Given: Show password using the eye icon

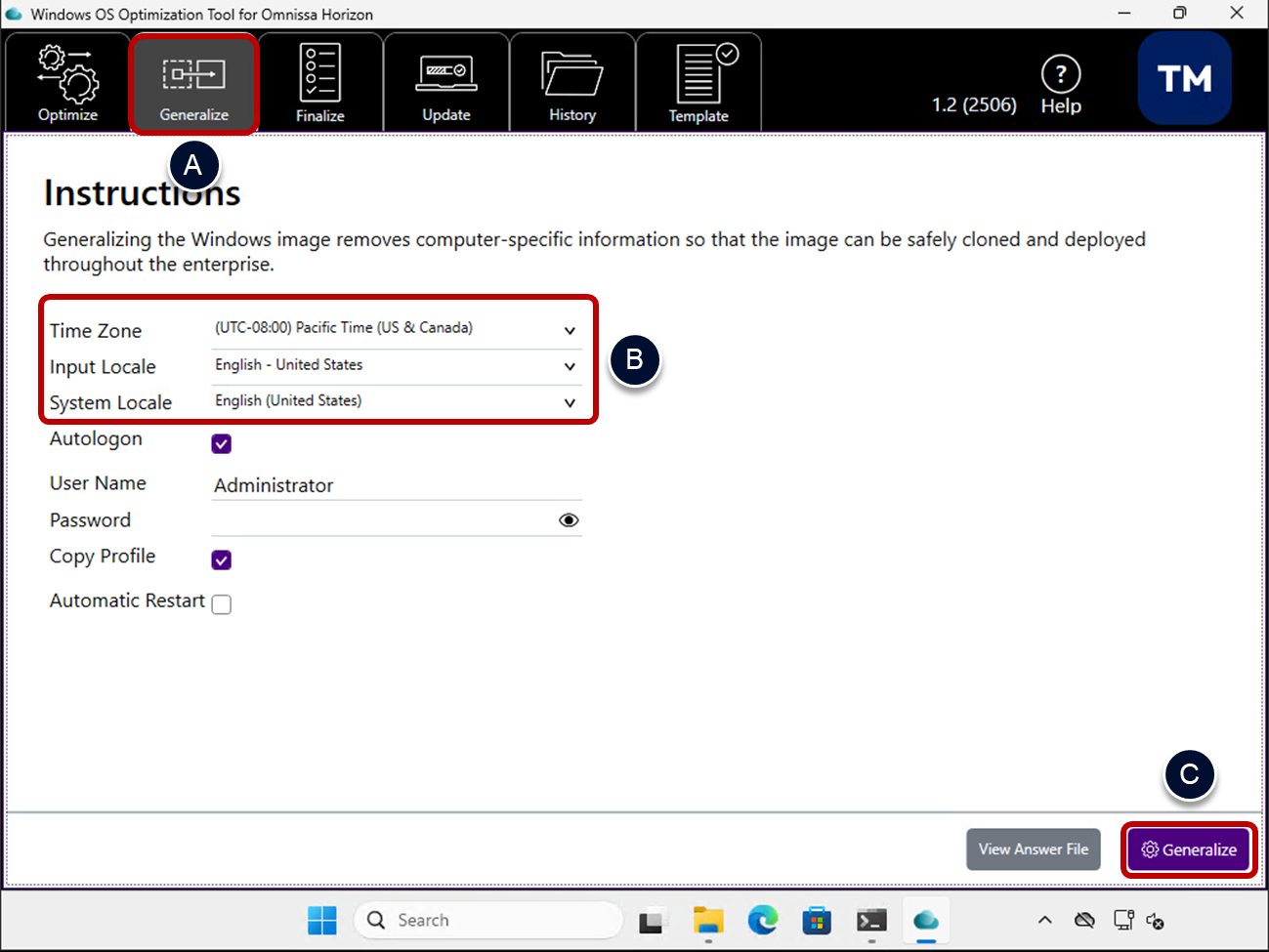Looking at the screenshot, I should pos(569,520).
